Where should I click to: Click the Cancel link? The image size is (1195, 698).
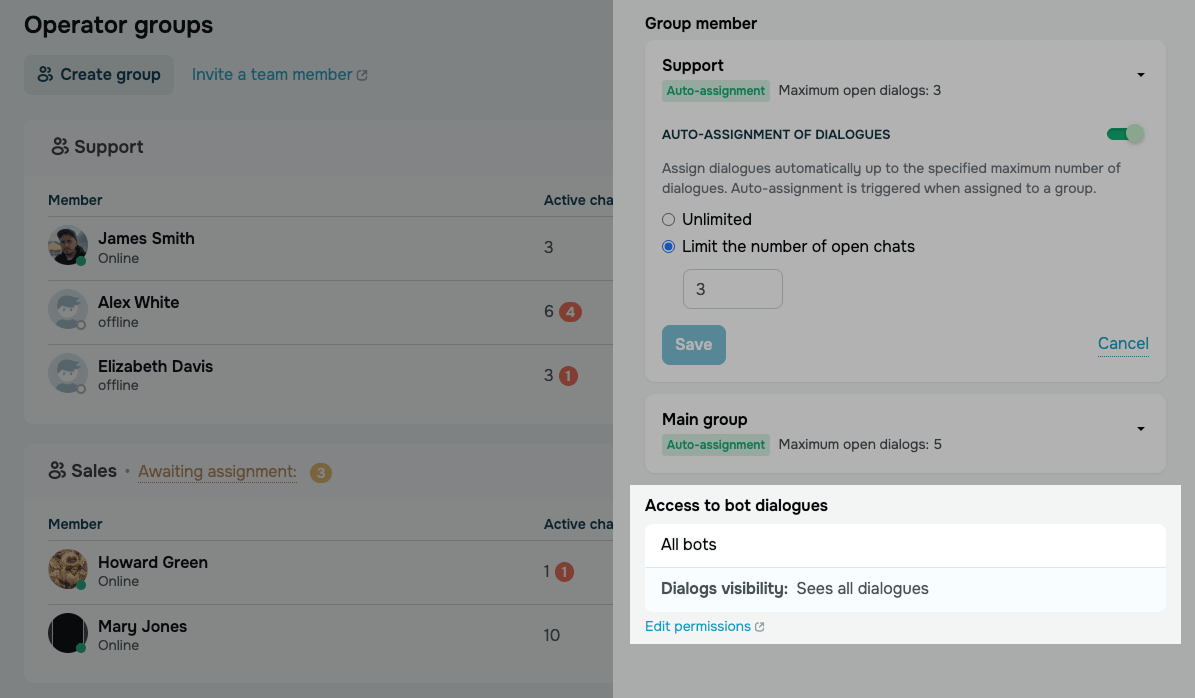[1123, 344]
